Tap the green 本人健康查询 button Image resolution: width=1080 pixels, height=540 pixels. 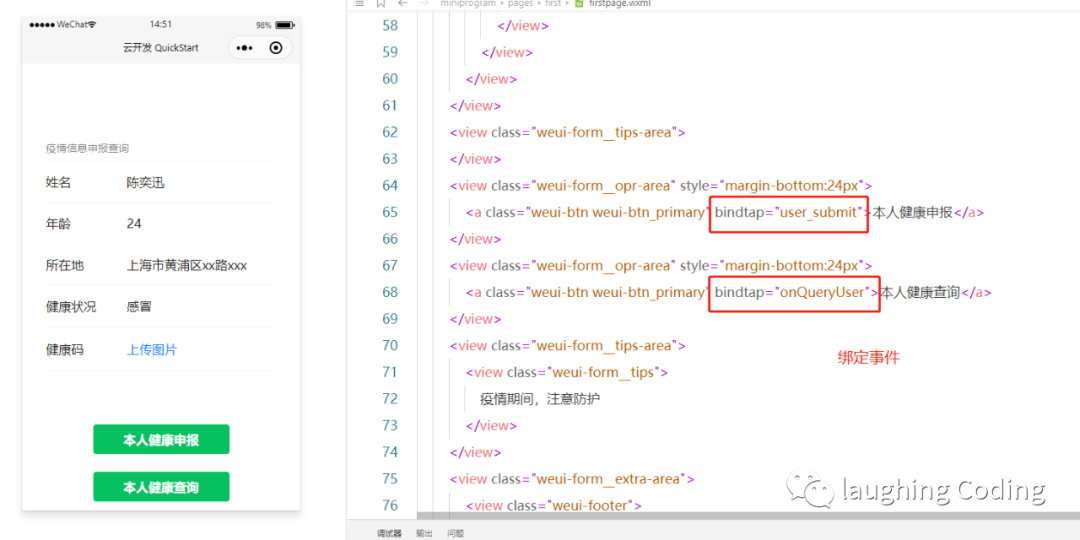click(161, 487)
